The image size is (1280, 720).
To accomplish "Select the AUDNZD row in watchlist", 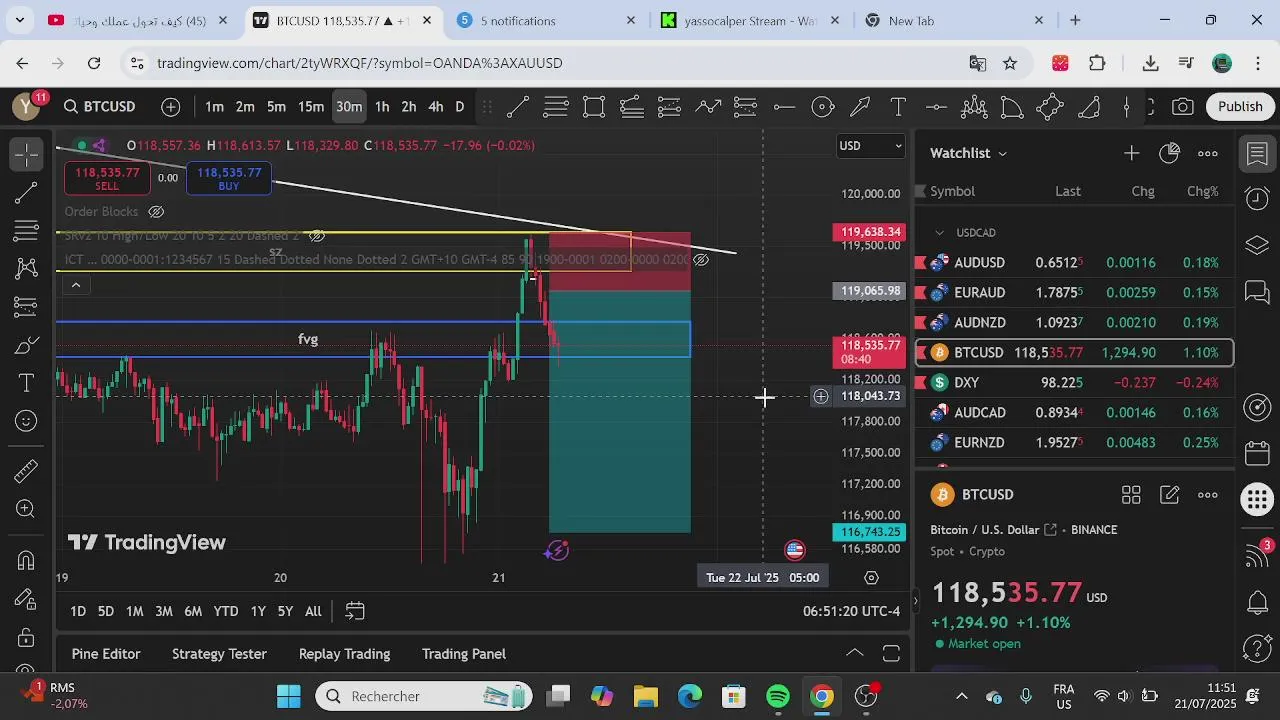I will (1074, 323).
